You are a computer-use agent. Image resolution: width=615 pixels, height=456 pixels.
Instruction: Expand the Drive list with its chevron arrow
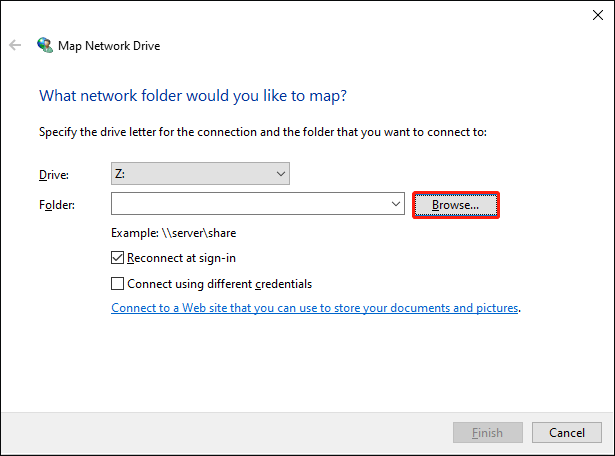(x=280, y=173)
